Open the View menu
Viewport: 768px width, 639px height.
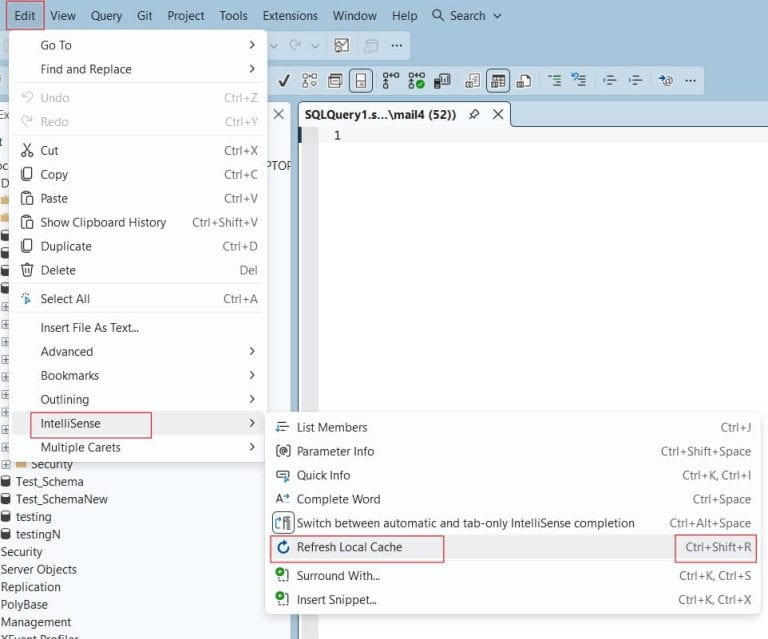point(63,16)
